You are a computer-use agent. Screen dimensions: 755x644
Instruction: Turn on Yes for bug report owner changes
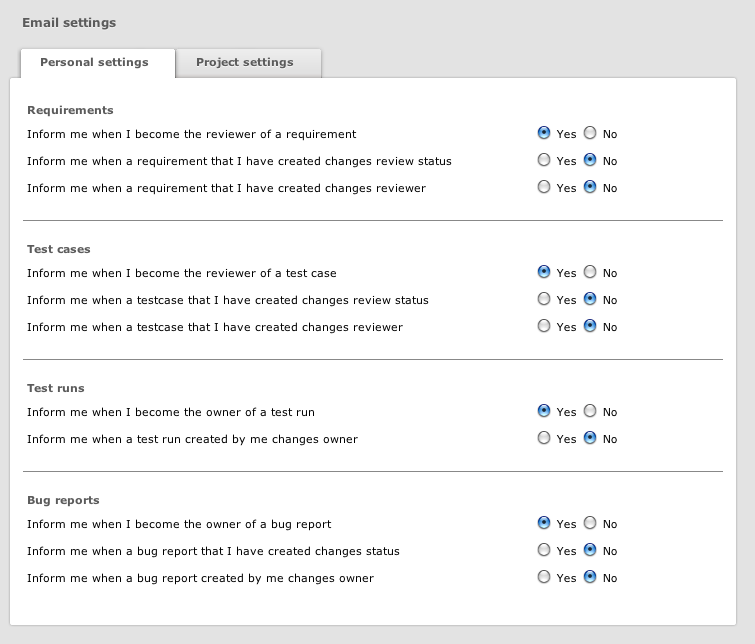544,577
